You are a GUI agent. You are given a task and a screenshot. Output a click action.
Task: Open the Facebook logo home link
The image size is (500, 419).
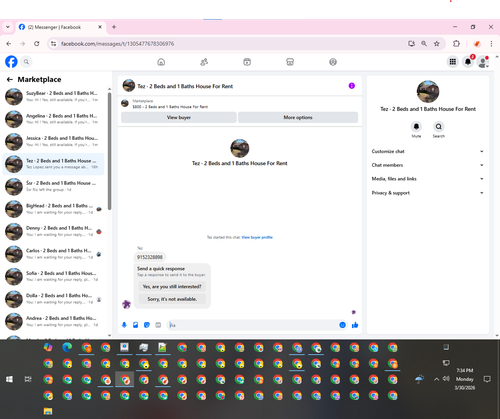(x=11, y=62)
